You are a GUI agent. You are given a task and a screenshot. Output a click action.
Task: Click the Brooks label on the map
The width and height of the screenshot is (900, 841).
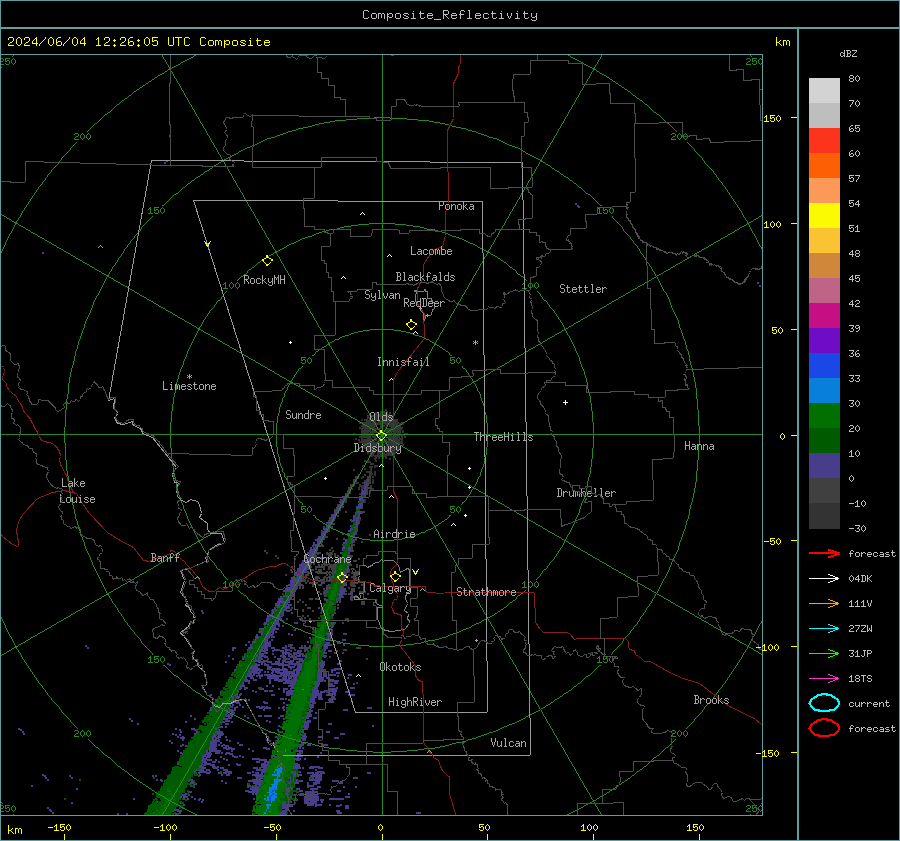pyautogui.click(x=711, y=700)
